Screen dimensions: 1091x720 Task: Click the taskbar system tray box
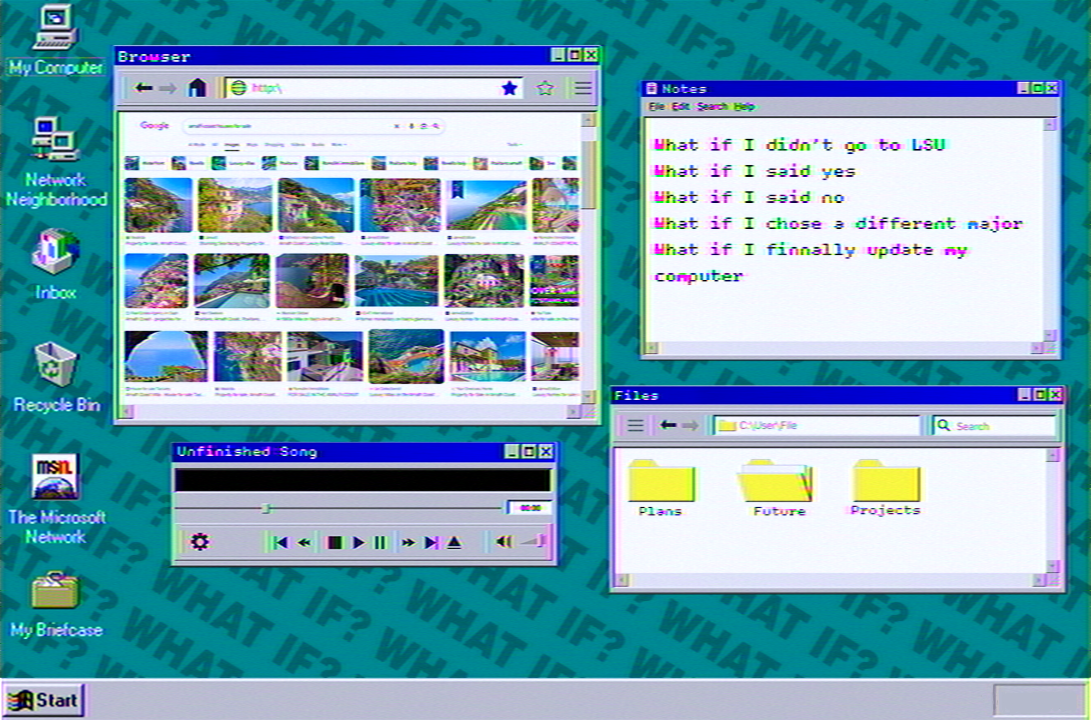click(x=1039, y=700)
